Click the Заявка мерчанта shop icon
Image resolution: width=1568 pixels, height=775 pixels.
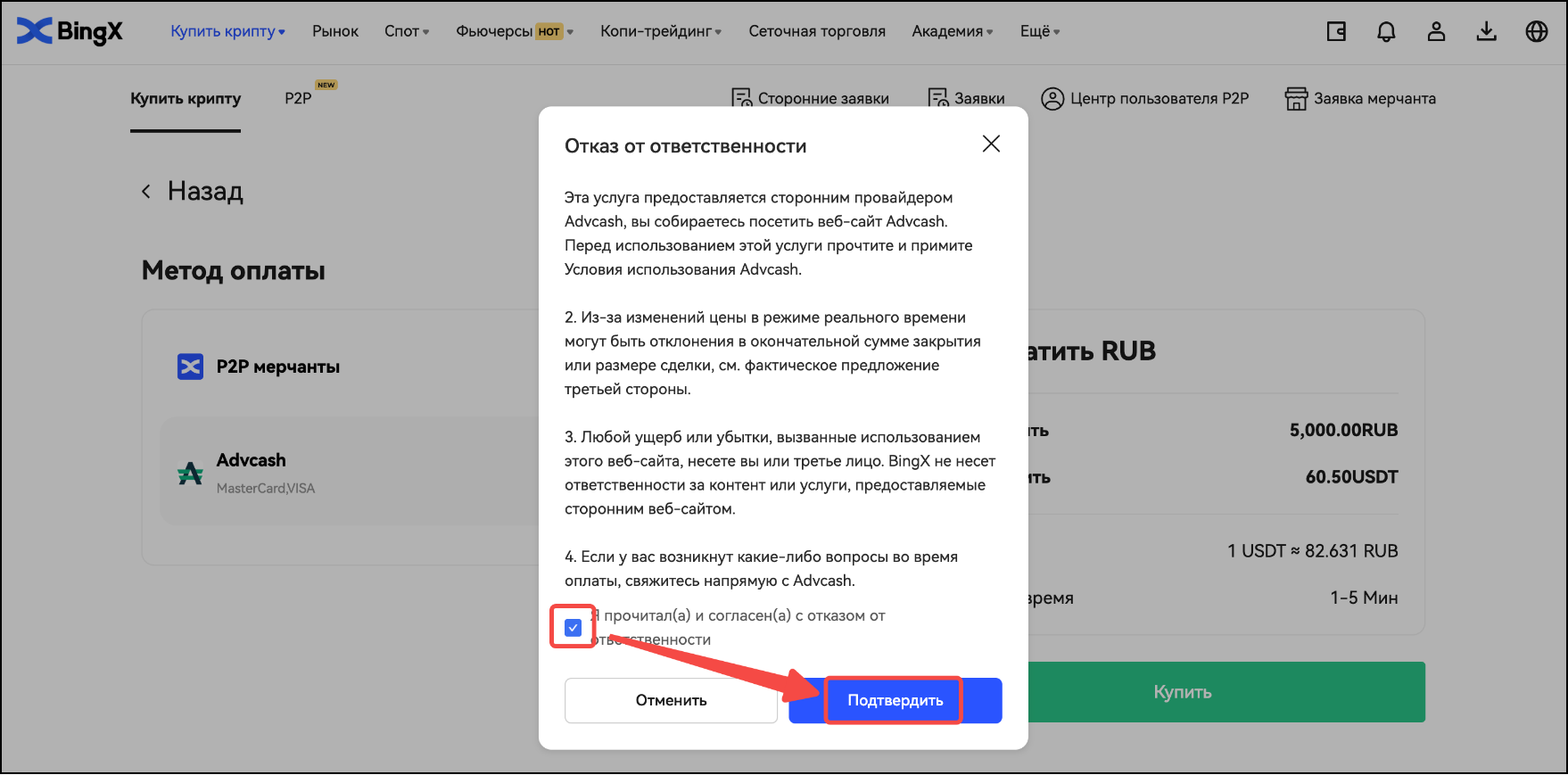[1296, 98]
